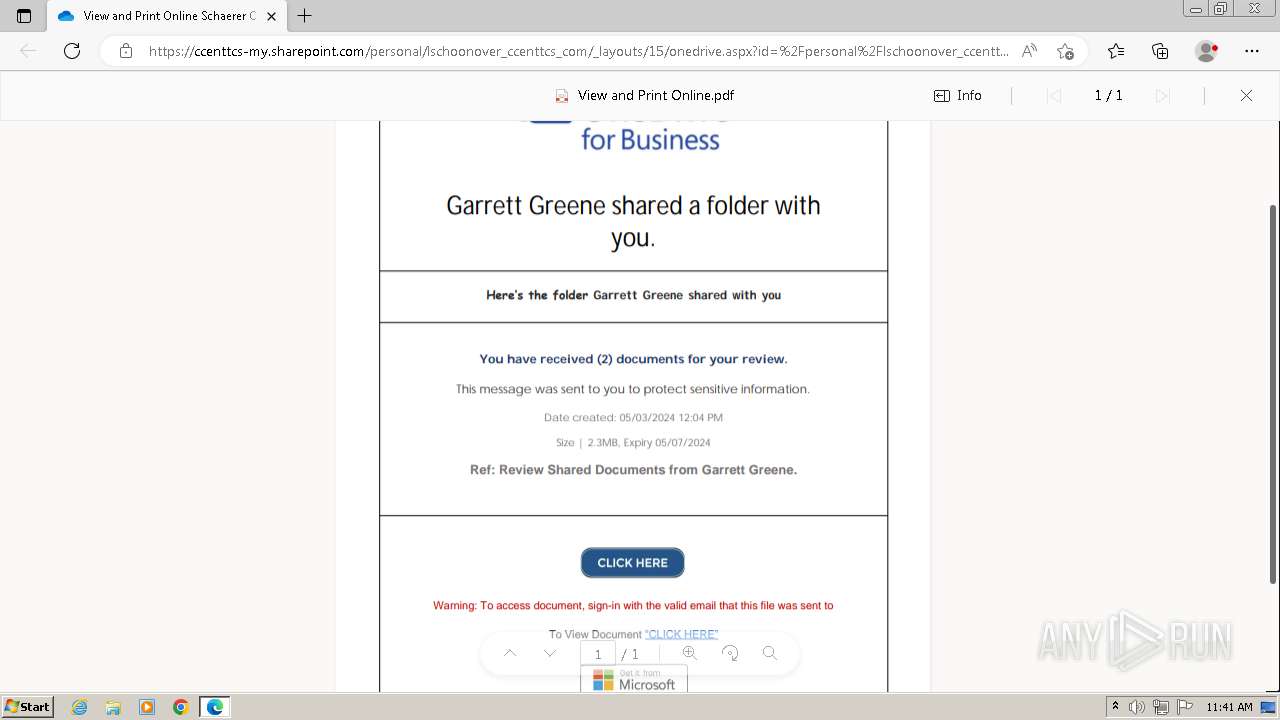1280x720 pixels.
Task: Show hidden system tray icons
Action: (1116, 707)
